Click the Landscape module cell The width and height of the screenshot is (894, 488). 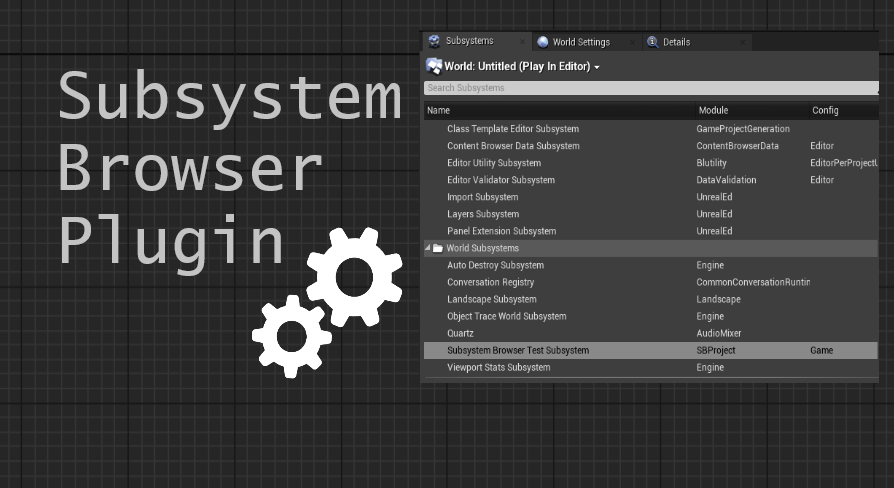coord(718,299)
